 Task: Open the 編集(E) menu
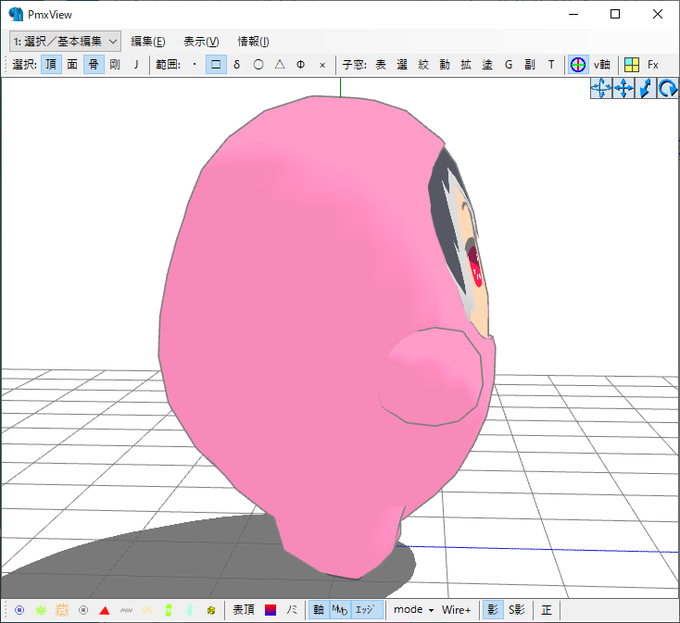point(148,42)
